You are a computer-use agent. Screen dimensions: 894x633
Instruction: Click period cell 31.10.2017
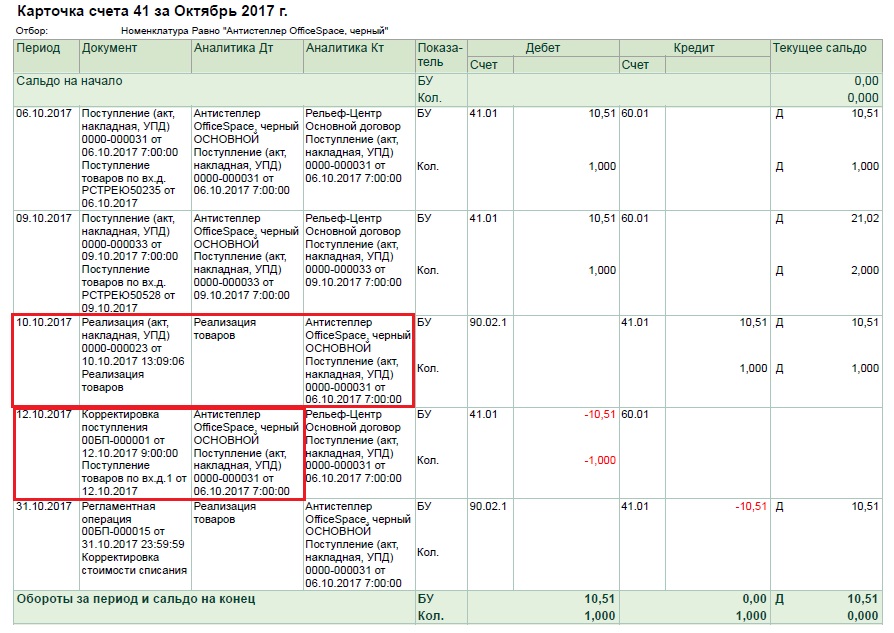click(44, 506)
